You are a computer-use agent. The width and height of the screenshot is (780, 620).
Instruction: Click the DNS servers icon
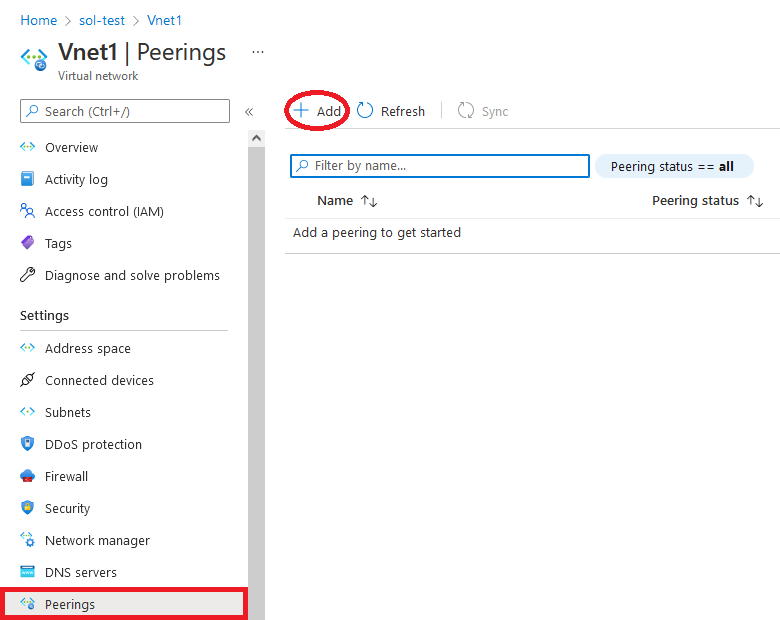tap(27, 571)
